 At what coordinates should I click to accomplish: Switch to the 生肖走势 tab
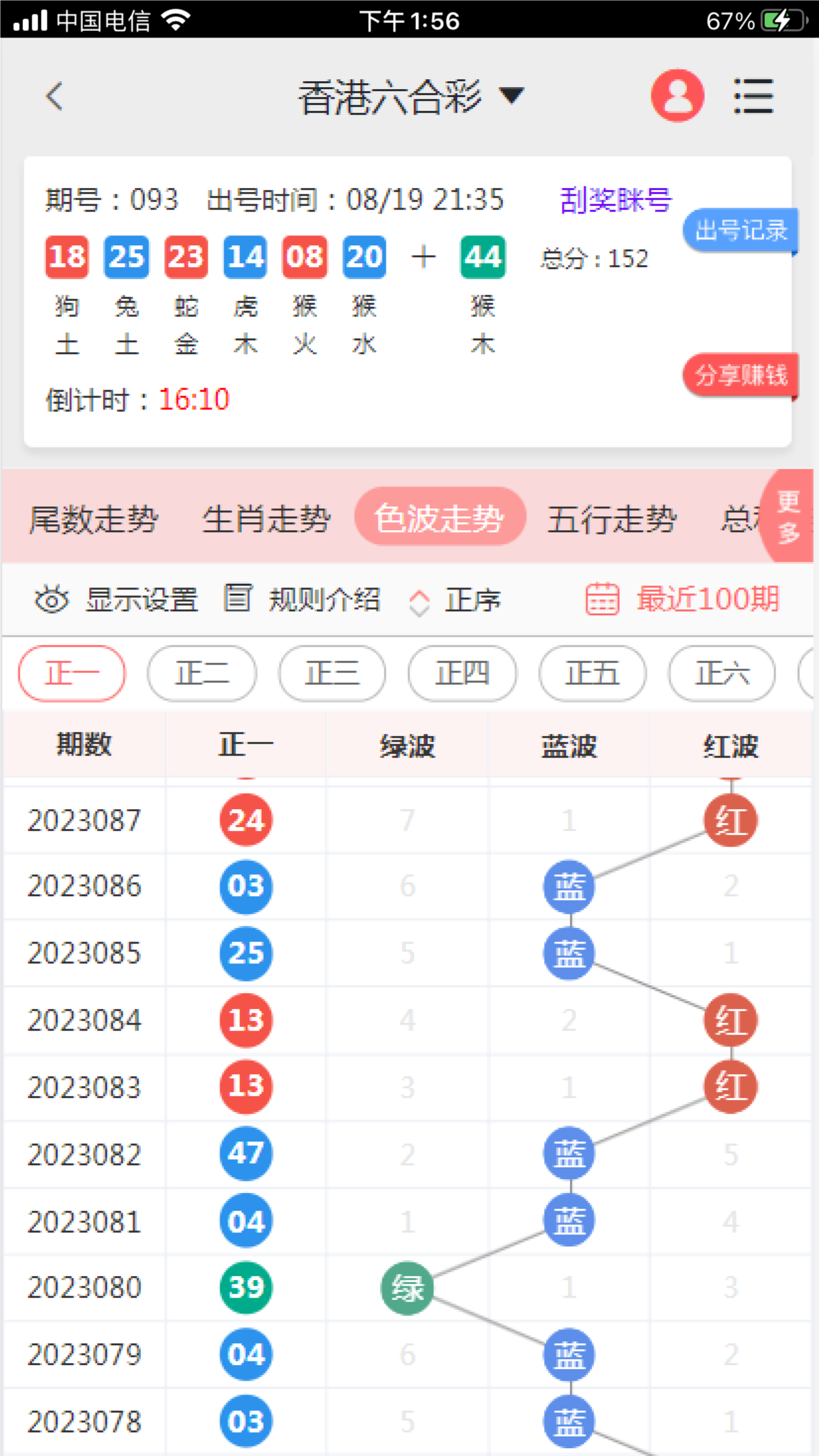(266, 519)
